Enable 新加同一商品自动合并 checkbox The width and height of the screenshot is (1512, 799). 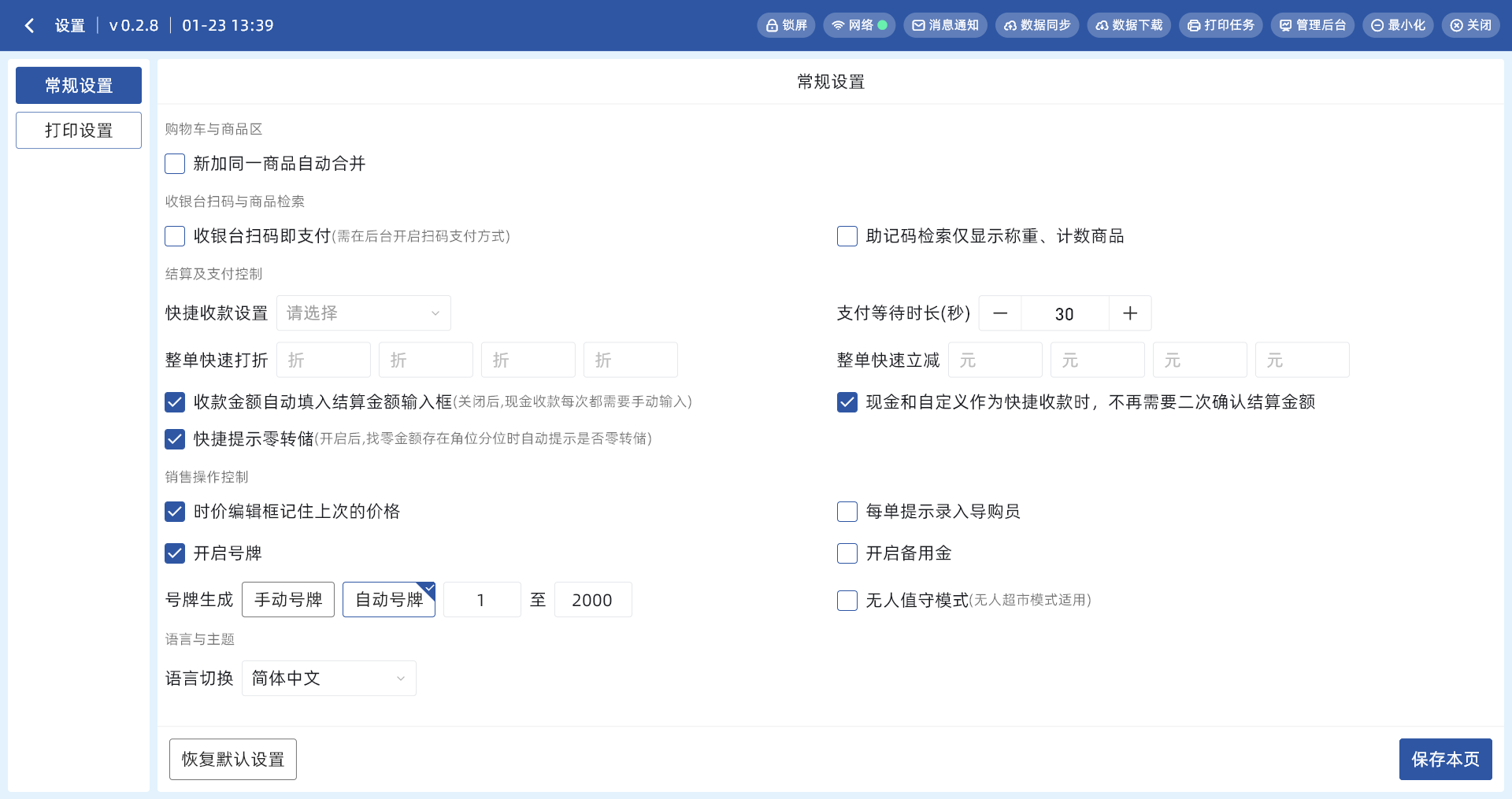pyautogui.click(x=175, y=164)
